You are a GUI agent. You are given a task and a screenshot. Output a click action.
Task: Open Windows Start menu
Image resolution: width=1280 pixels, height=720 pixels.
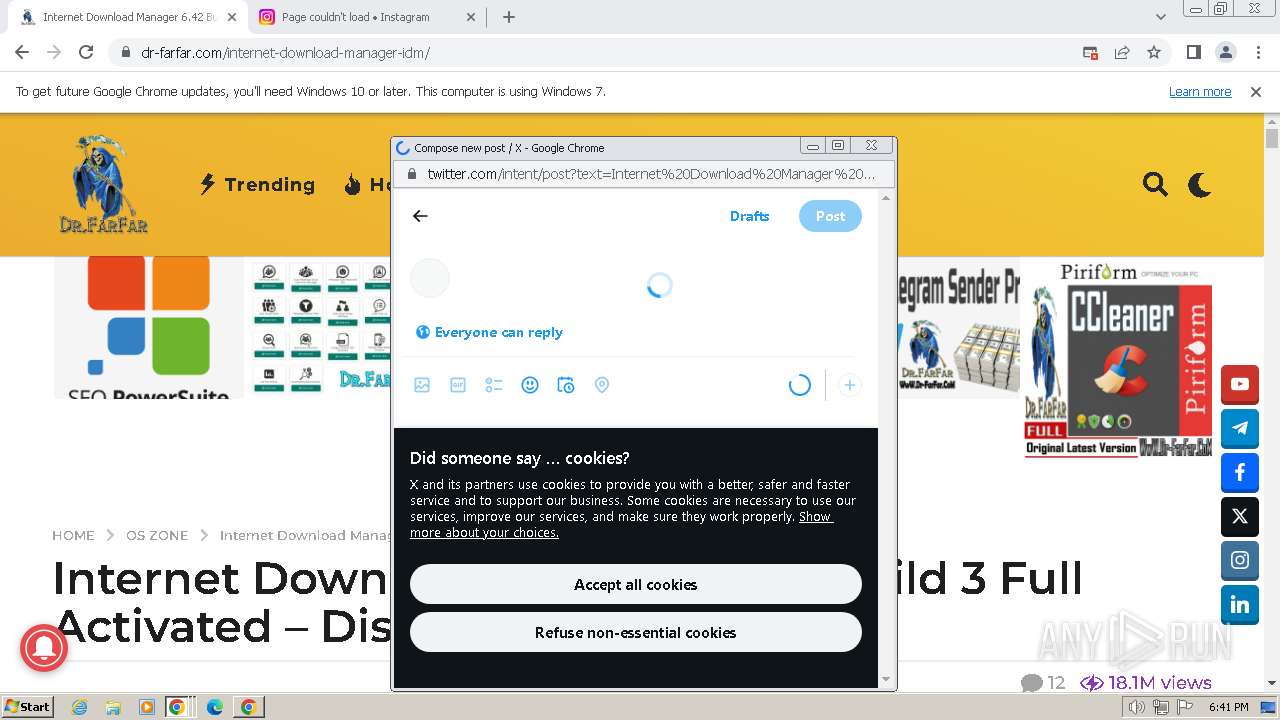point(28,707)
